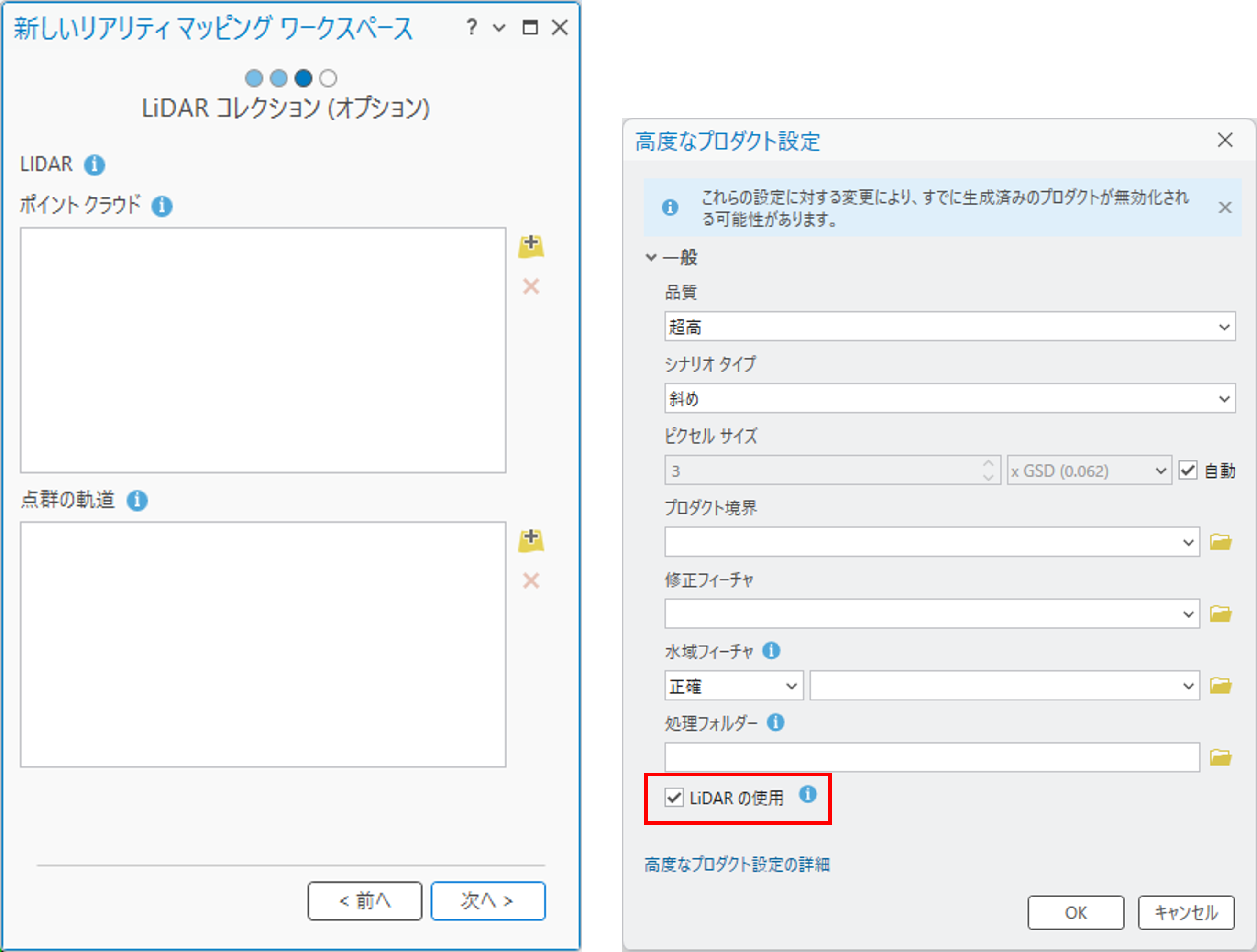Viewport: 1257px width, 952px height.
Task: Click the < 前へ button
Action: [x=365, y=900]
